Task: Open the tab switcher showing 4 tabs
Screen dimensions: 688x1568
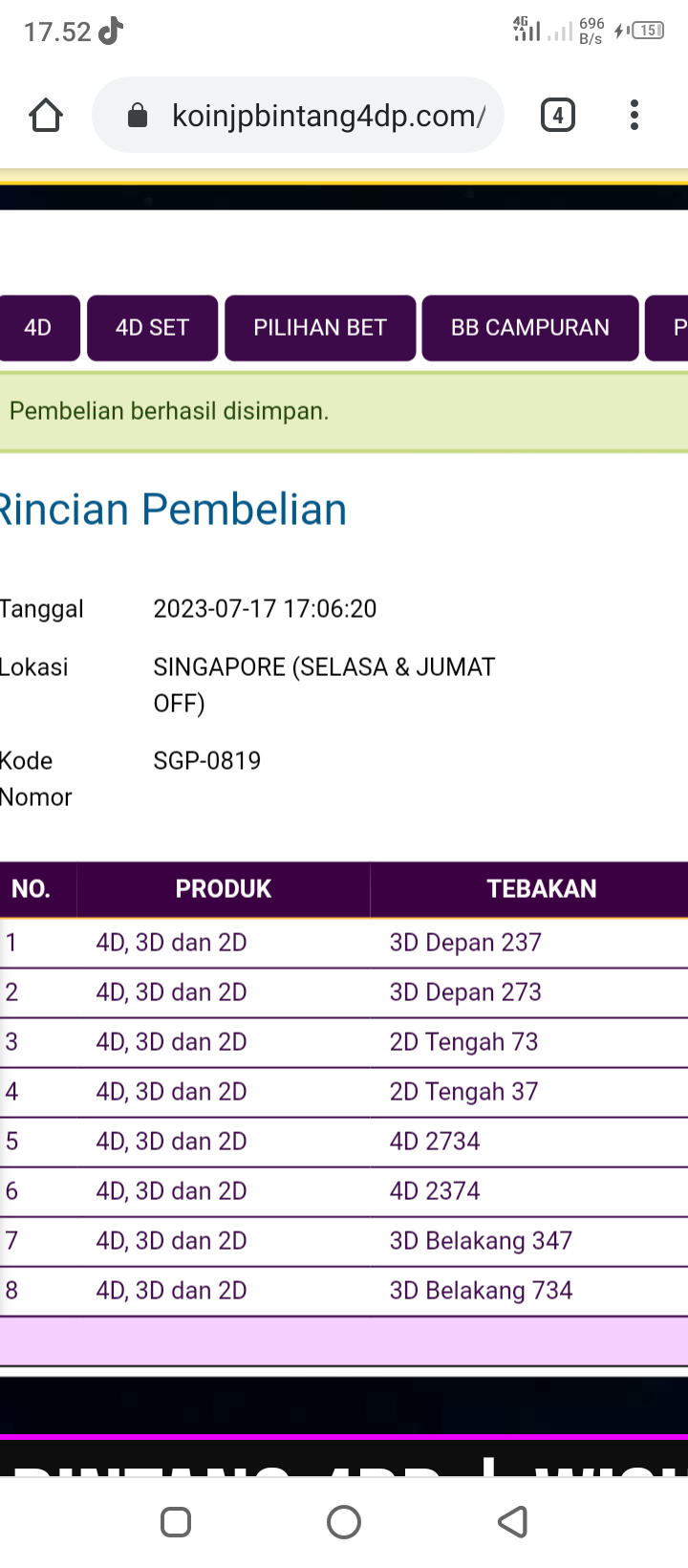Action: tap(557, 116)
